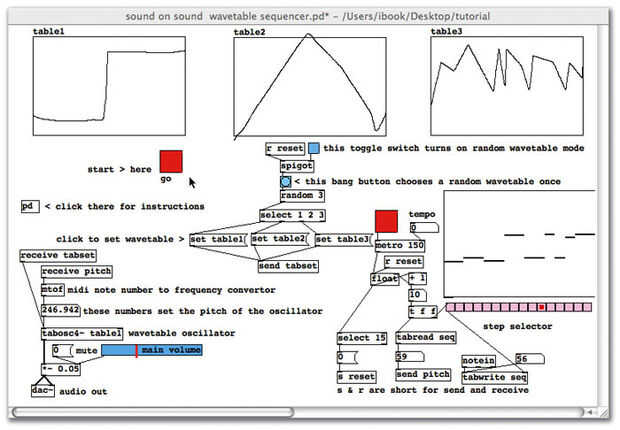Select the random 3 object
The image size is (620, 430).
click(x=302, y=196)
